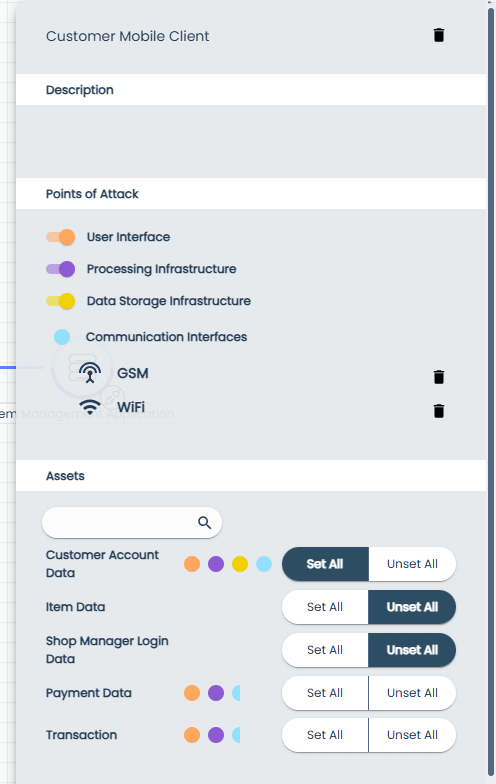
Task: Click the Item Data asset name
Action: pos(76,607)
